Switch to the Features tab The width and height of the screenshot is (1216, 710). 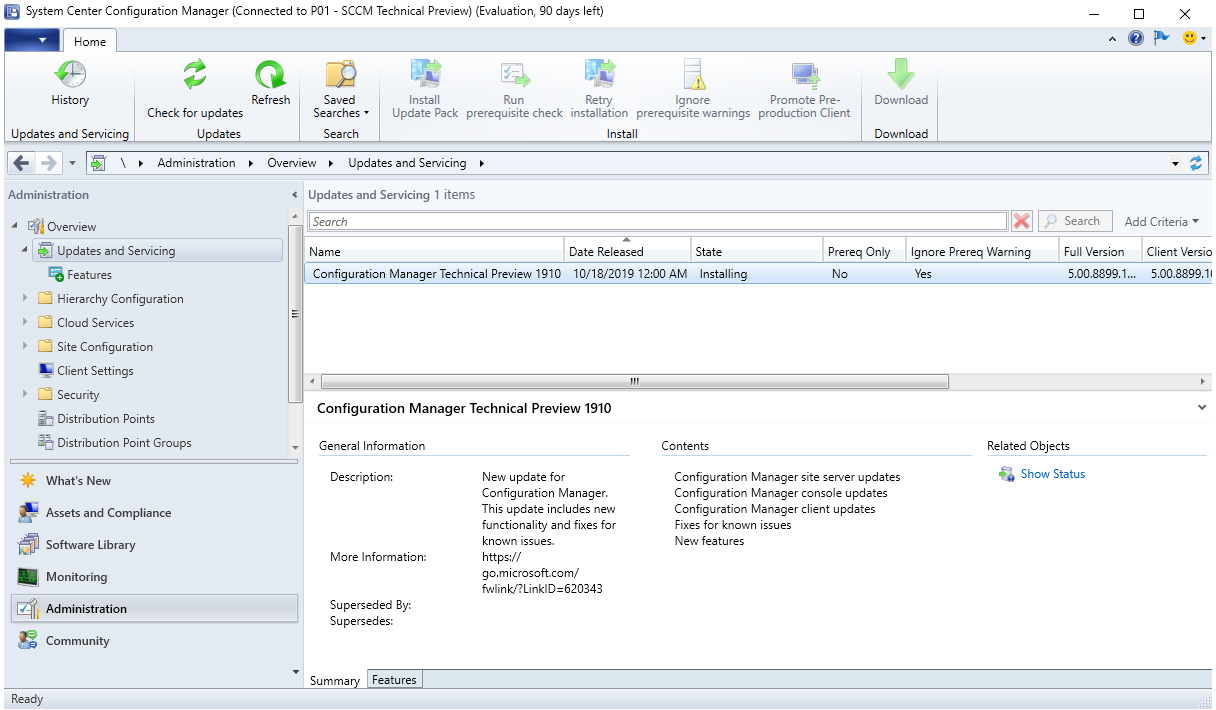(x=394, y=680)
